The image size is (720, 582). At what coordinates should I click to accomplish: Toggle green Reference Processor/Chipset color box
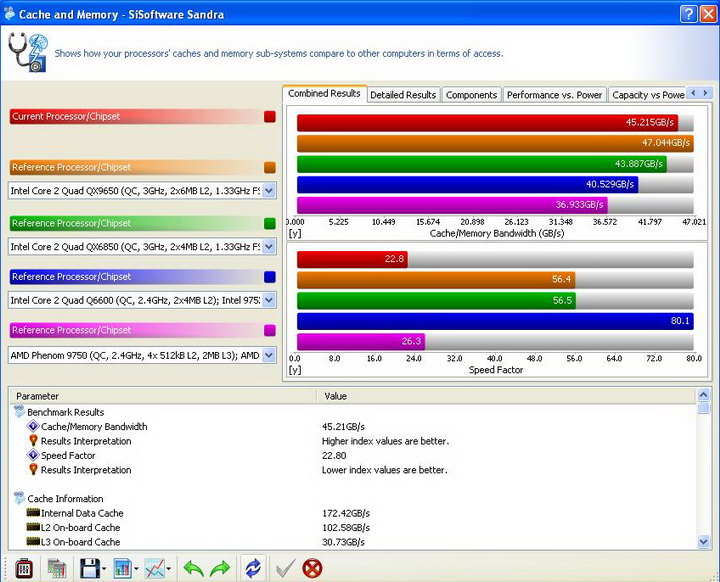pyautogui.click(x=270, y=224)
